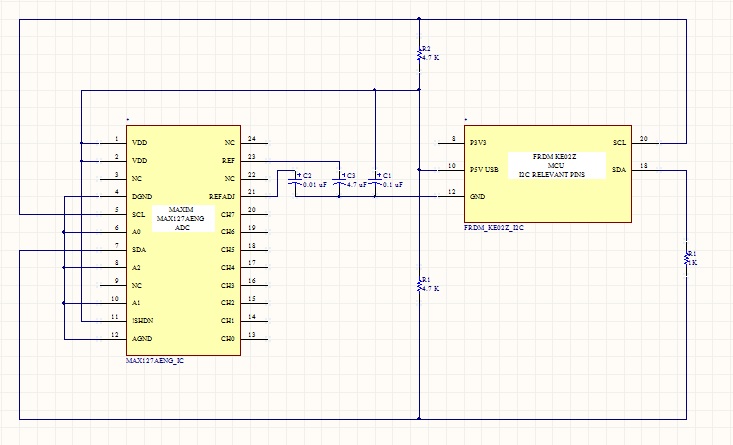Select the lower 4.7 K resistor R1
The width and height of the screenshot is (733, 445).
click(x=419, y=285)
